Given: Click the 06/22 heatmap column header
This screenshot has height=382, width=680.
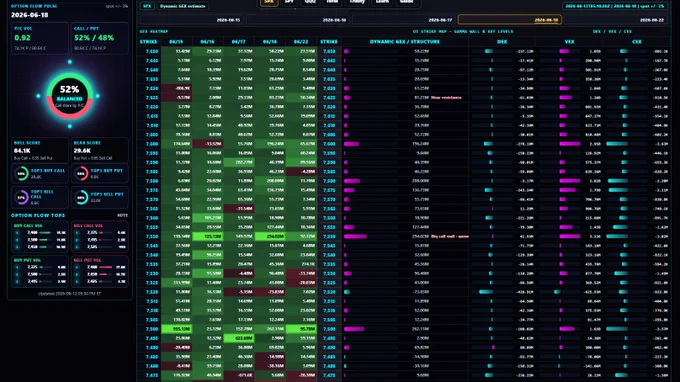Looking at the screenshot, I should pyautogui.click(x=301, y=42).
